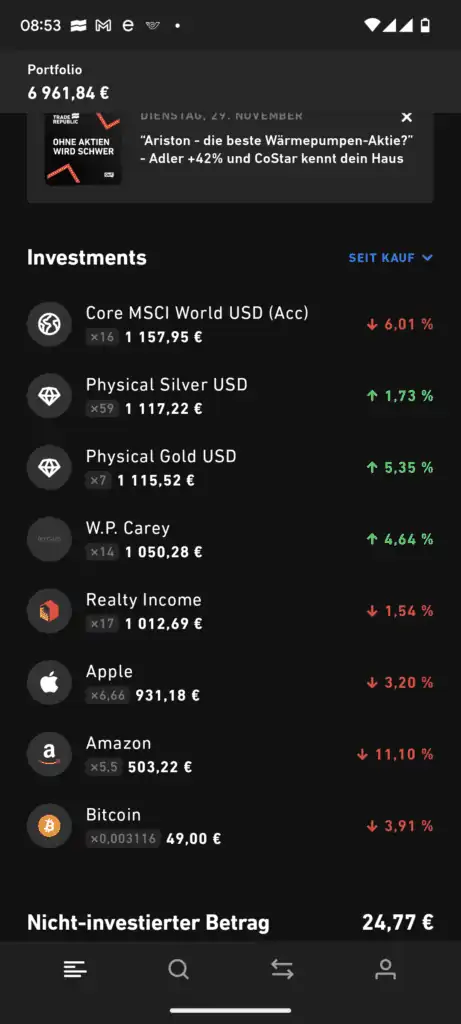Open the search tab

(178, 969)
